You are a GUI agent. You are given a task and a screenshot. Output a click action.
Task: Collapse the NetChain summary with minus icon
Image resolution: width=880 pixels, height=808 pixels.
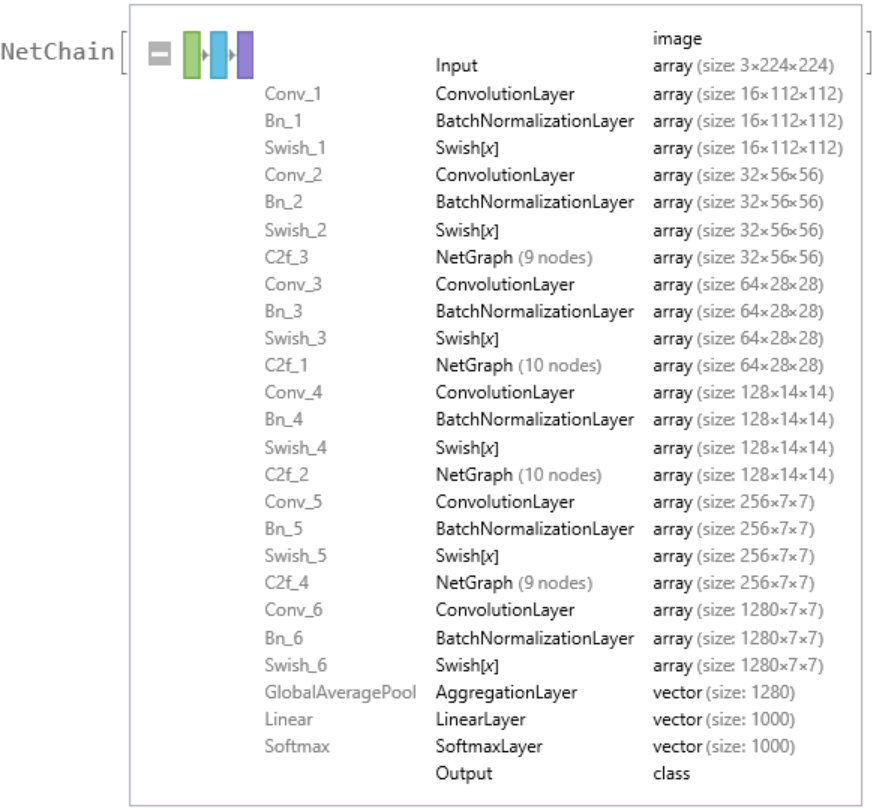[x=159, y=54]
